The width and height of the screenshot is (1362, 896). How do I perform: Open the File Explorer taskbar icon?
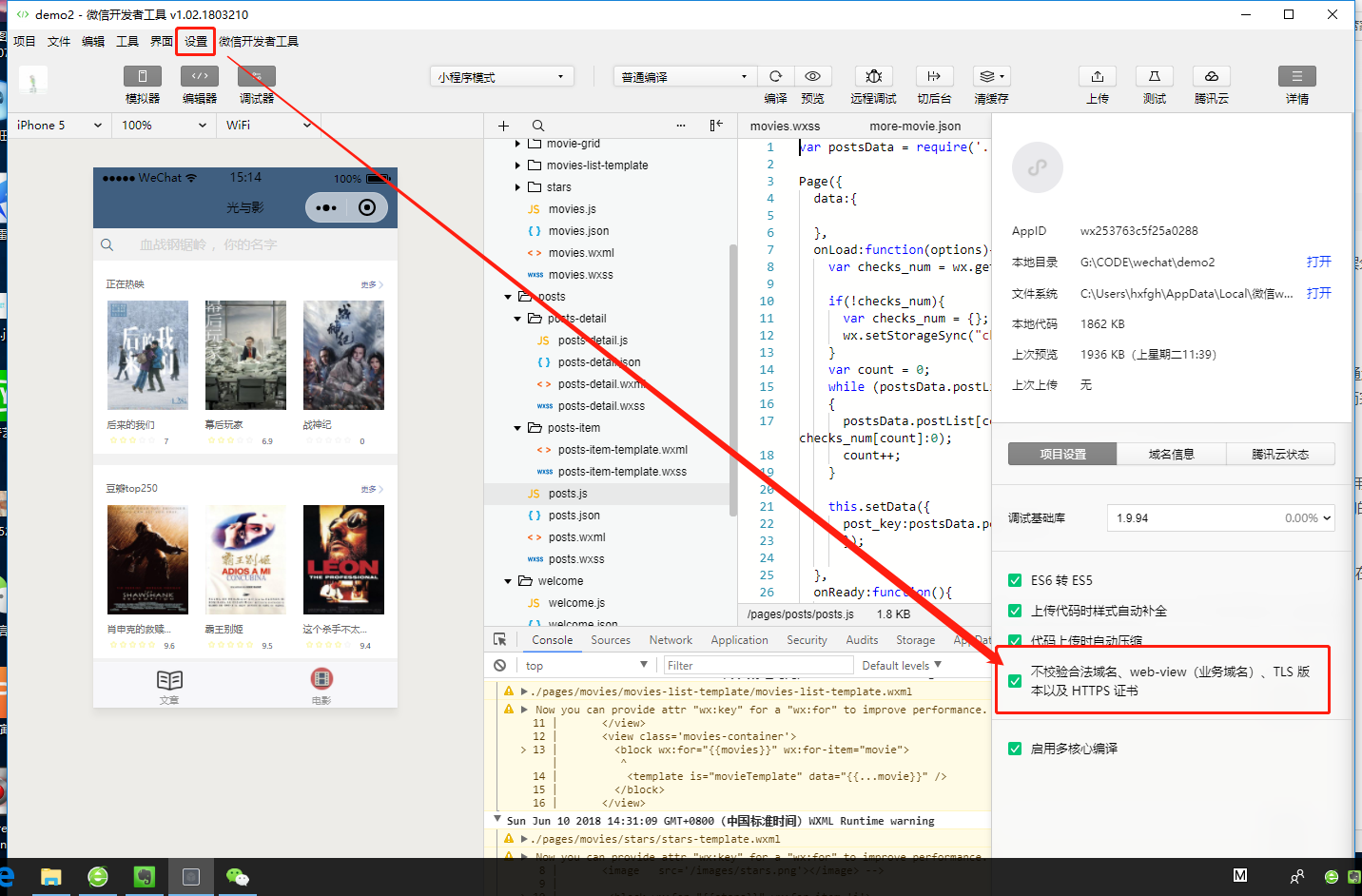(x=51, y=877)
